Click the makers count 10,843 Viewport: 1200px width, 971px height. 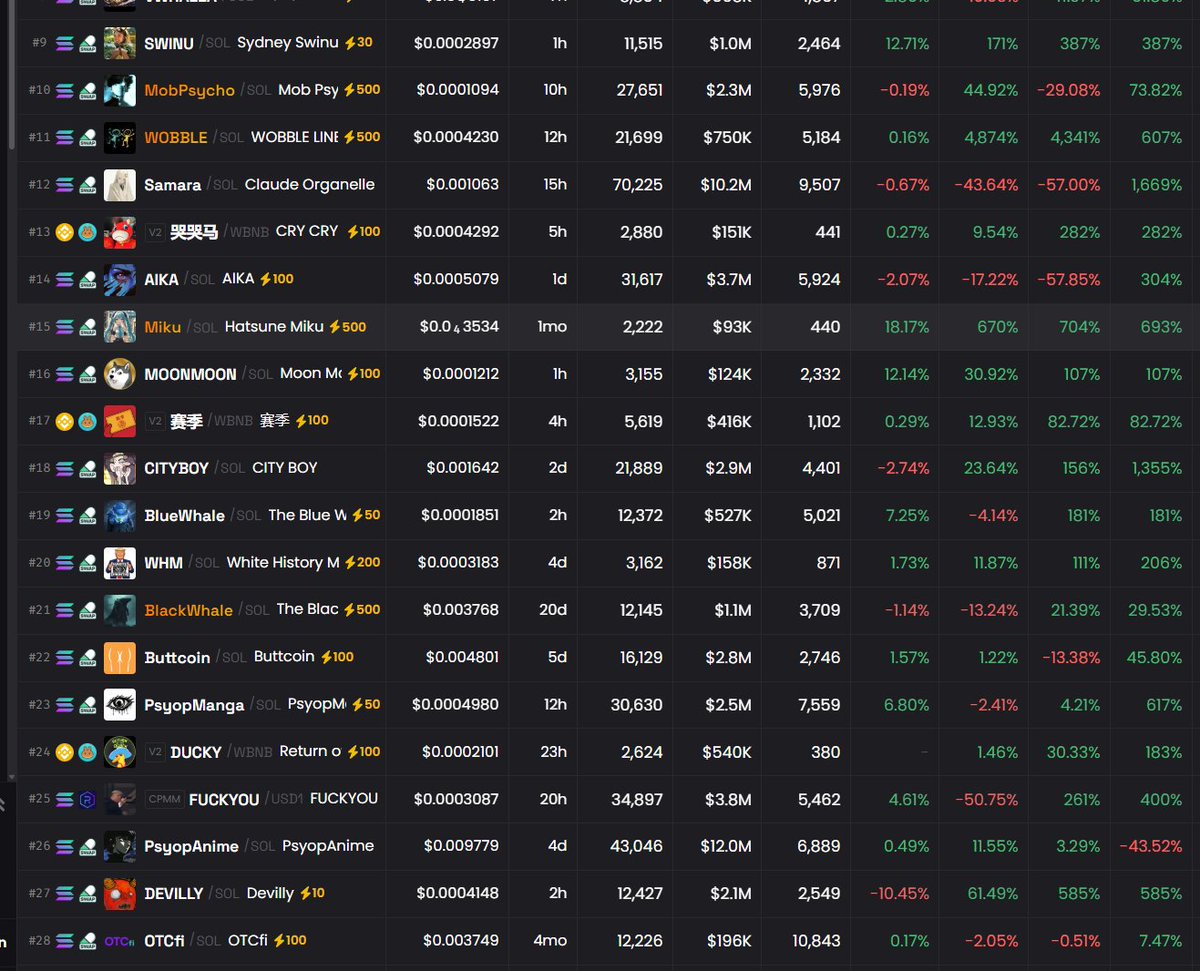pyautogui.click(x=814, y=941)
